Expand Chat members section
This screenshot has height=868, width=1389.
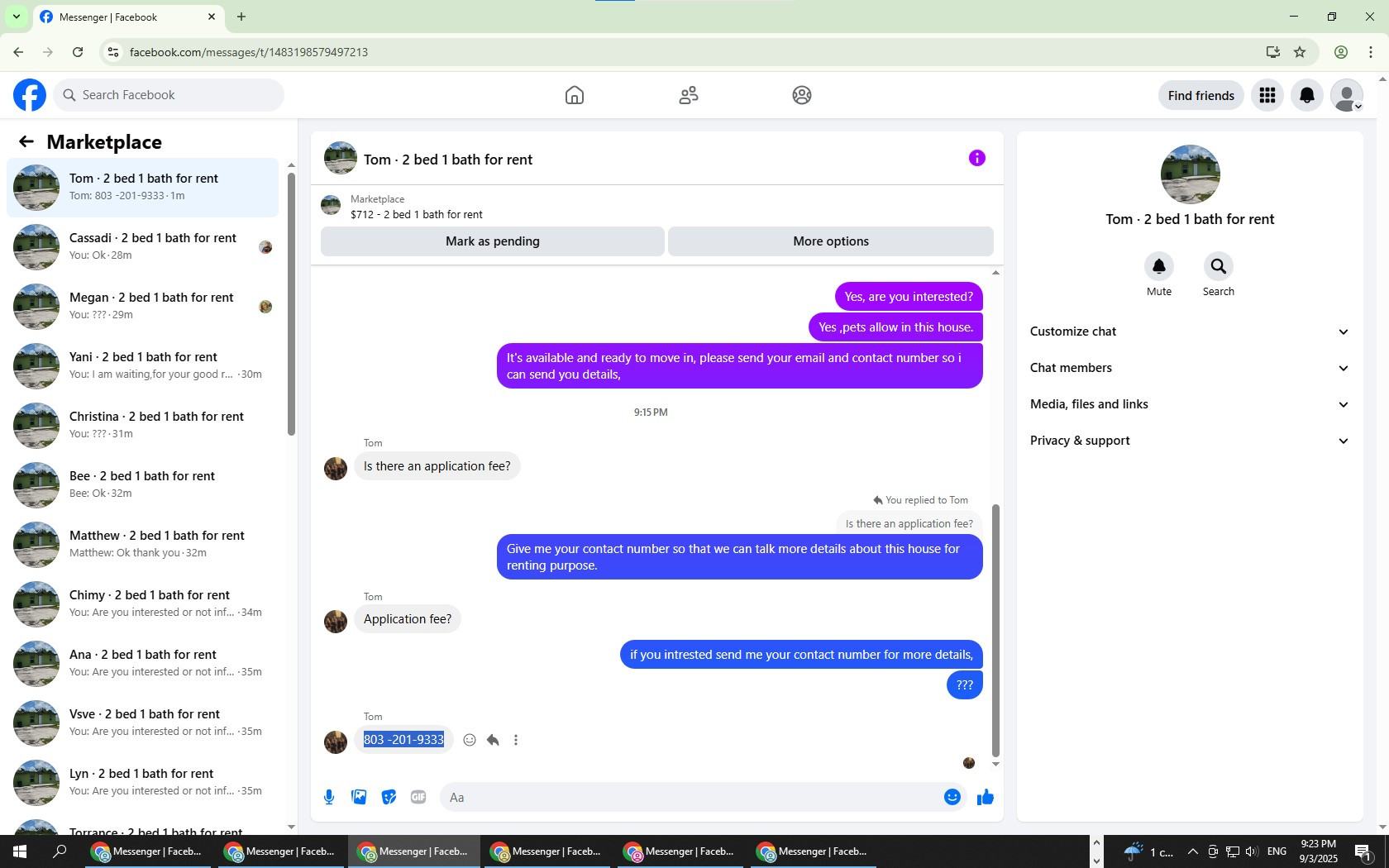coord(1190,368)
